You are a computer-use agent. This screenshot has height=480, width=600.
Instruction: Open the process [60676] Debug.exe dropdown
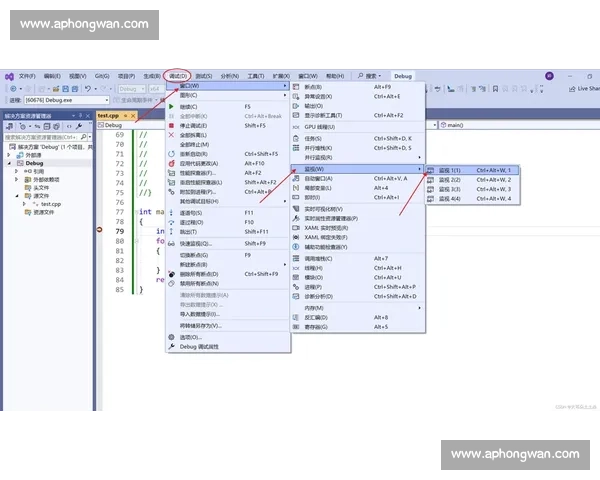pyautogui.click(x=67, y=100)
